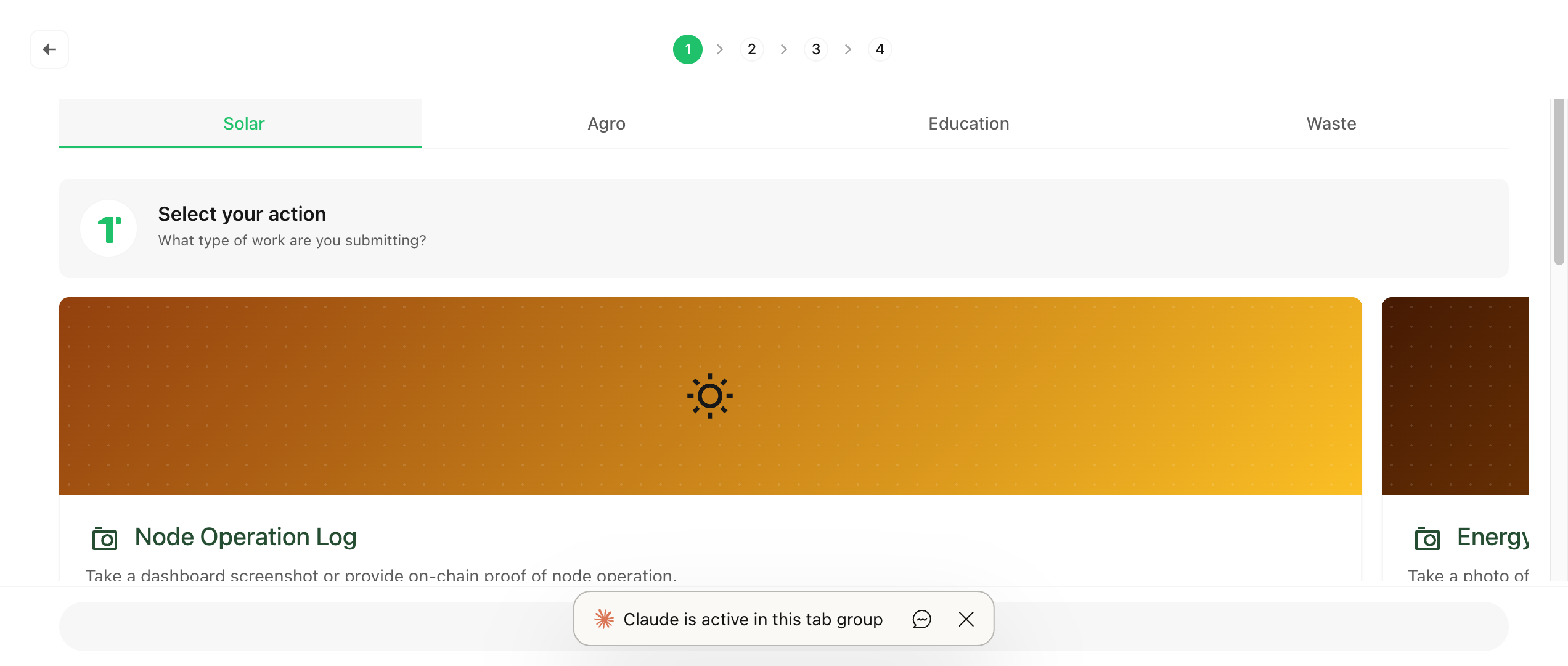The image size is (1568, 666).
Task: Jump to step 3 in stepper
Action: 816,49
